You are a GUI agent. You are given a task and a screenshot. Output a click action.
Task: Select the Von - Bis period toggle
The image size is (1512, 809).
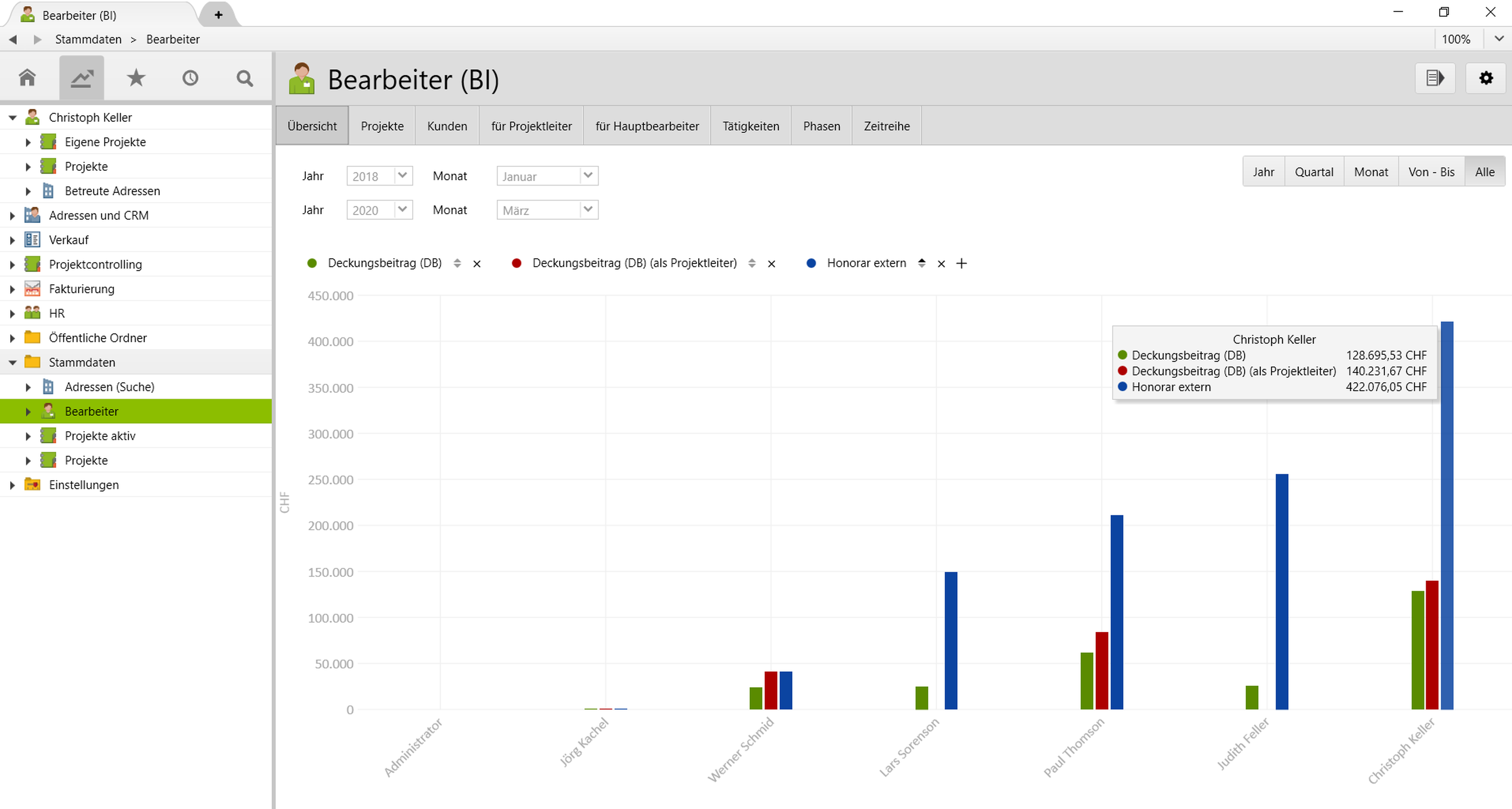[x=1431, y=172]
